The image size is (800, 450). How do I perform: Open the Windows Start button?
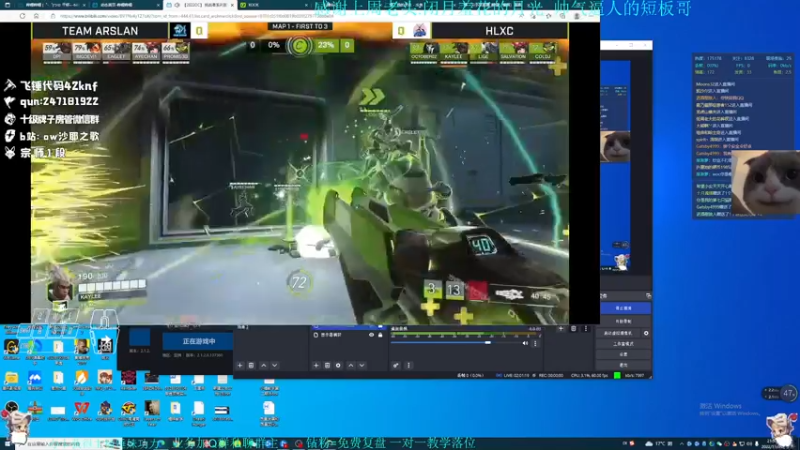[7, 444]
